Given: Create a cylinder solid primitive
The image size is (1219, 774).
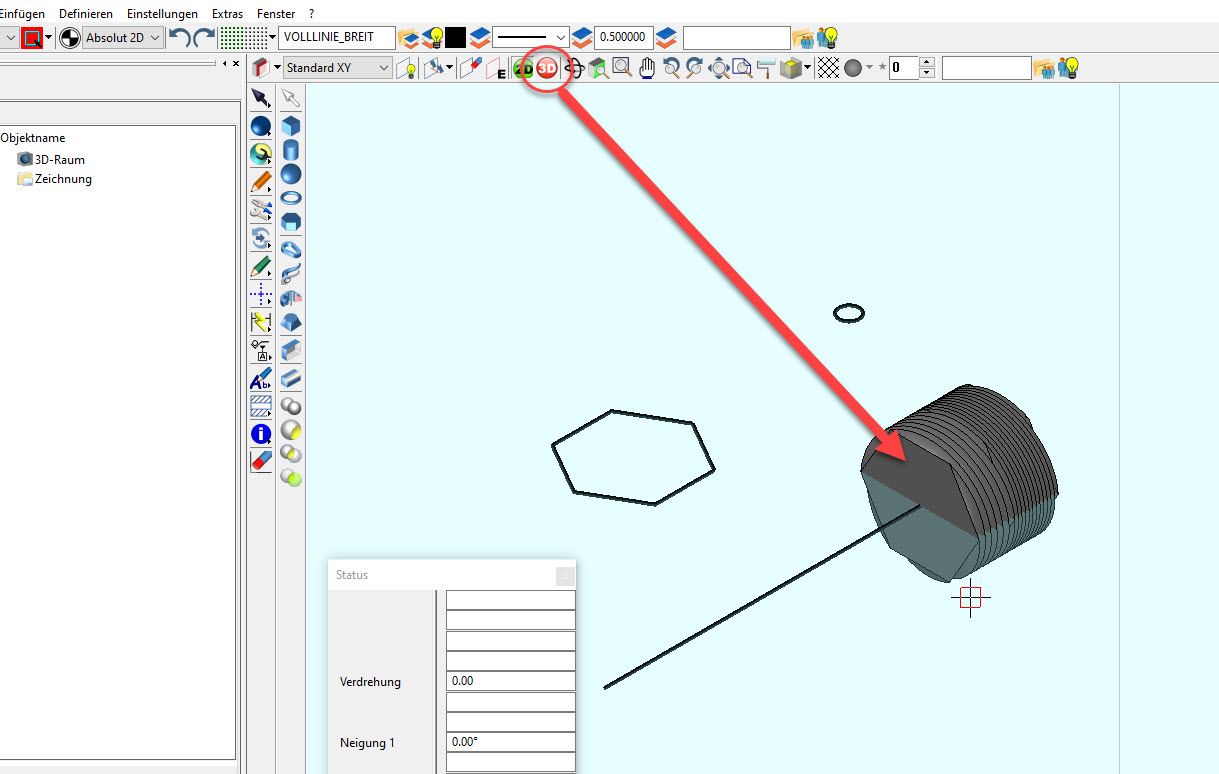Looking at the screenshot, I should coord(291,150).
